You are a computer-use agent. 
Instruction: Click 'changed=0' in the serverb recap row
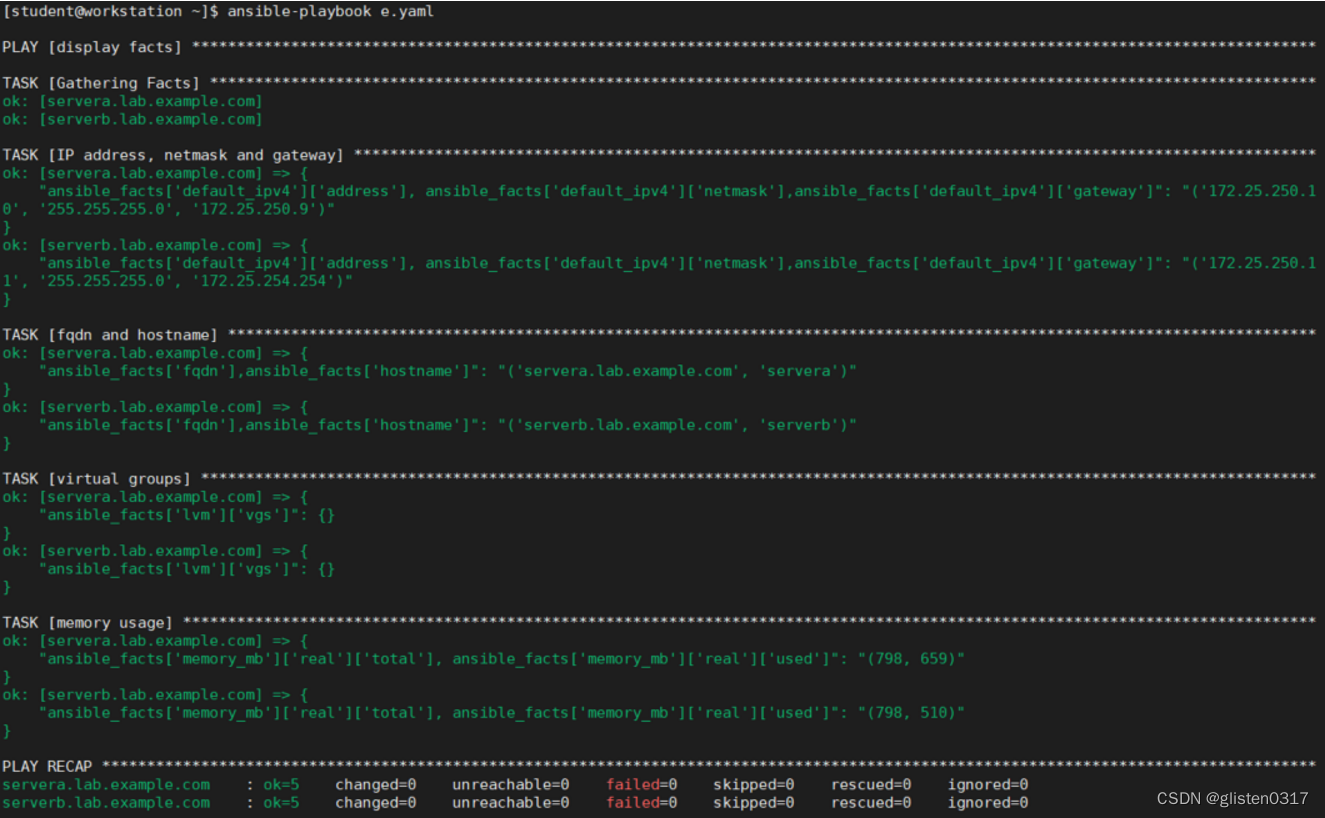pos(375,803)
